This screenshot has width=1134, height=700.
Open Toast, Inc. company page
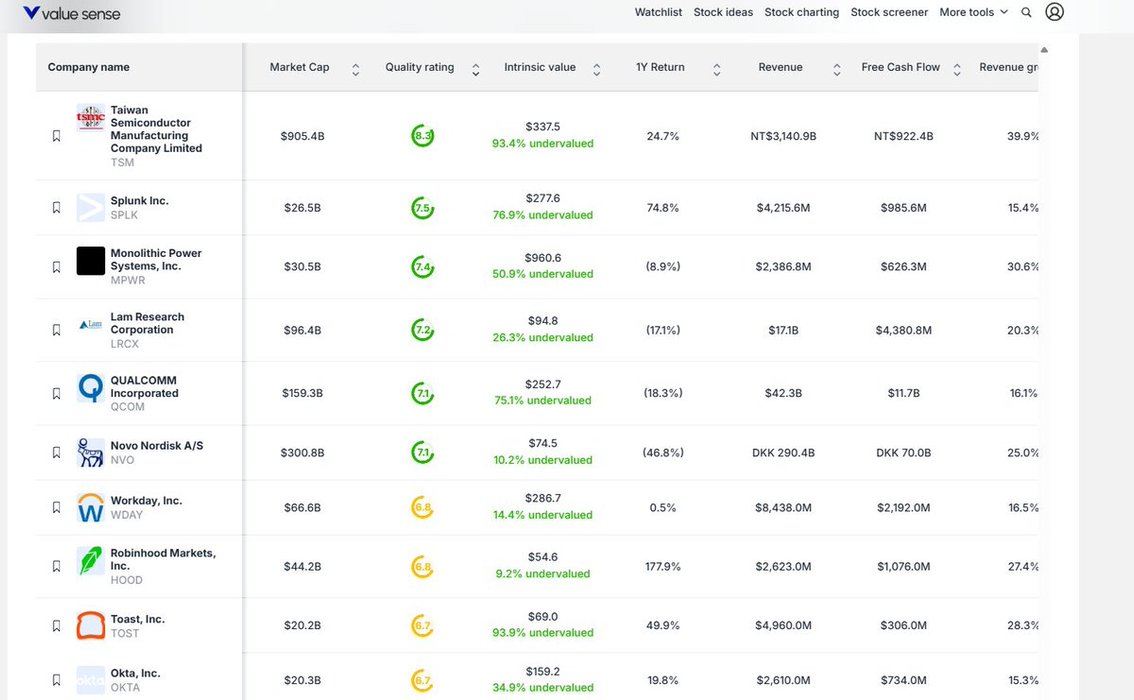coord(137,619)
